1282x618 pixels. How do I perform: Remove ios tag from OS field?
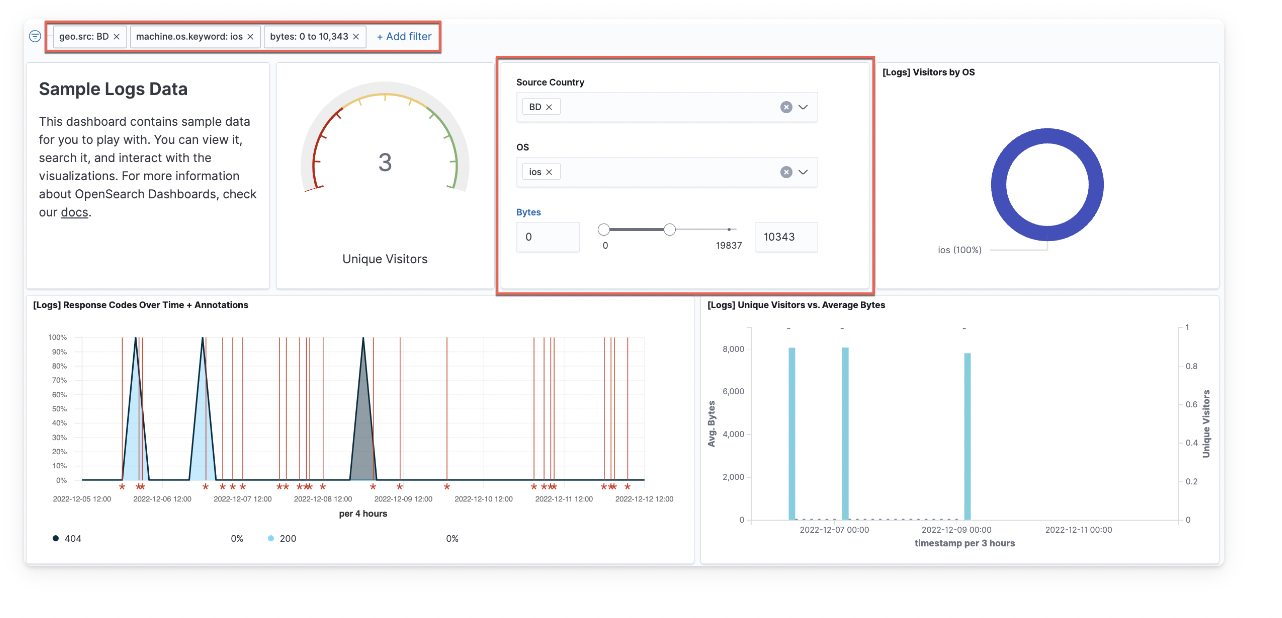[549, 172]
